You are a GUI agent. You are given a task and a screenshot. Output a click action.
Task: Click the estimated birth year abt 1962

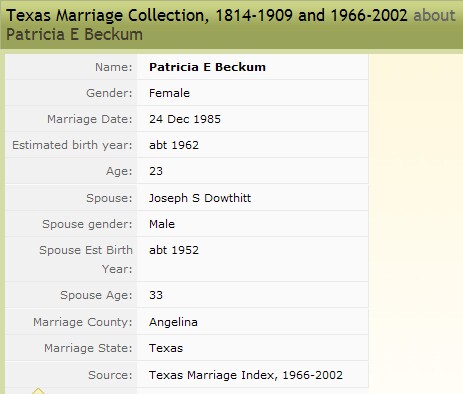pos(174,145)
